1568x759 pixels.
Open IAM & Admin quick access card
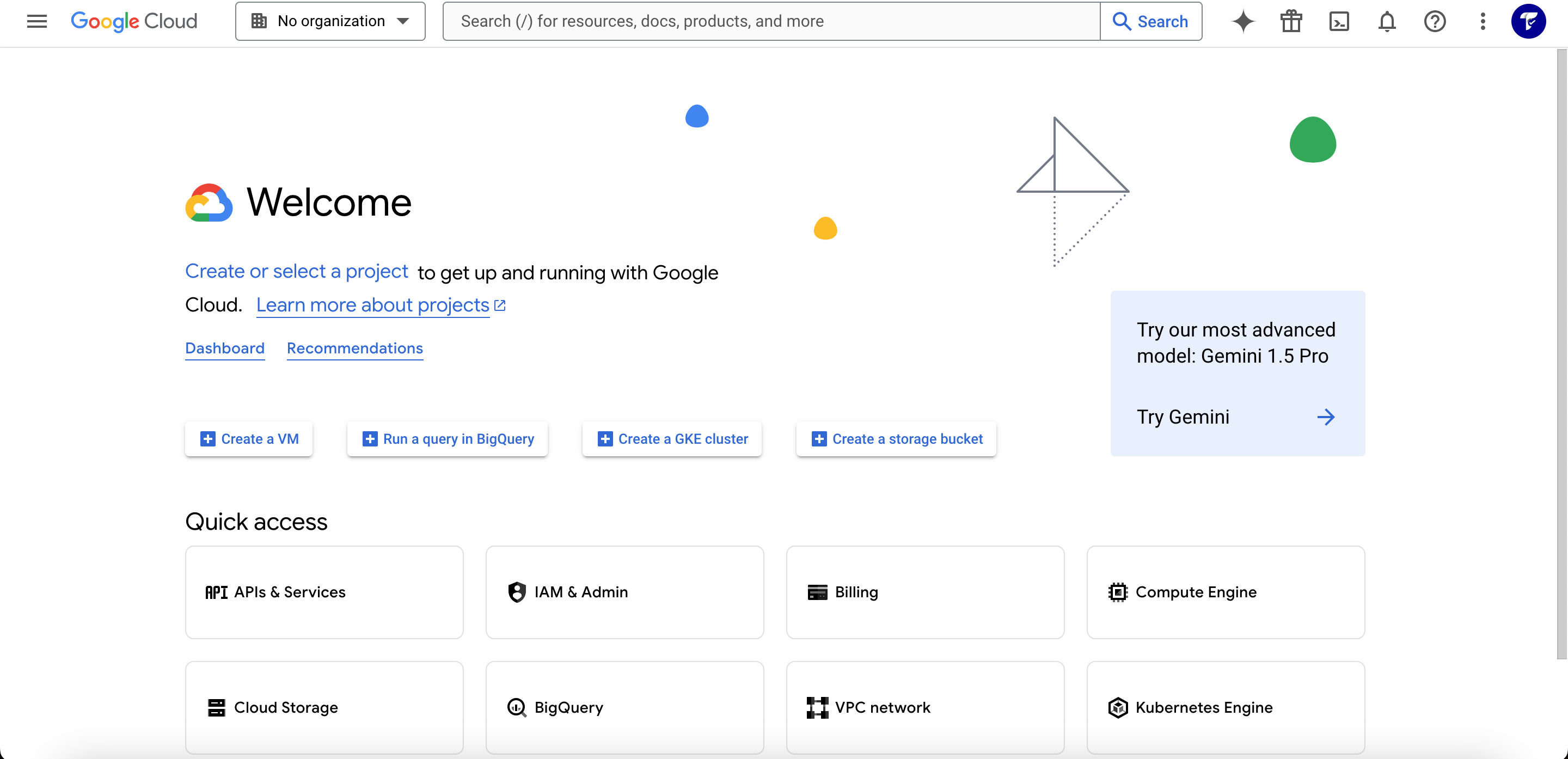(624, 592)
